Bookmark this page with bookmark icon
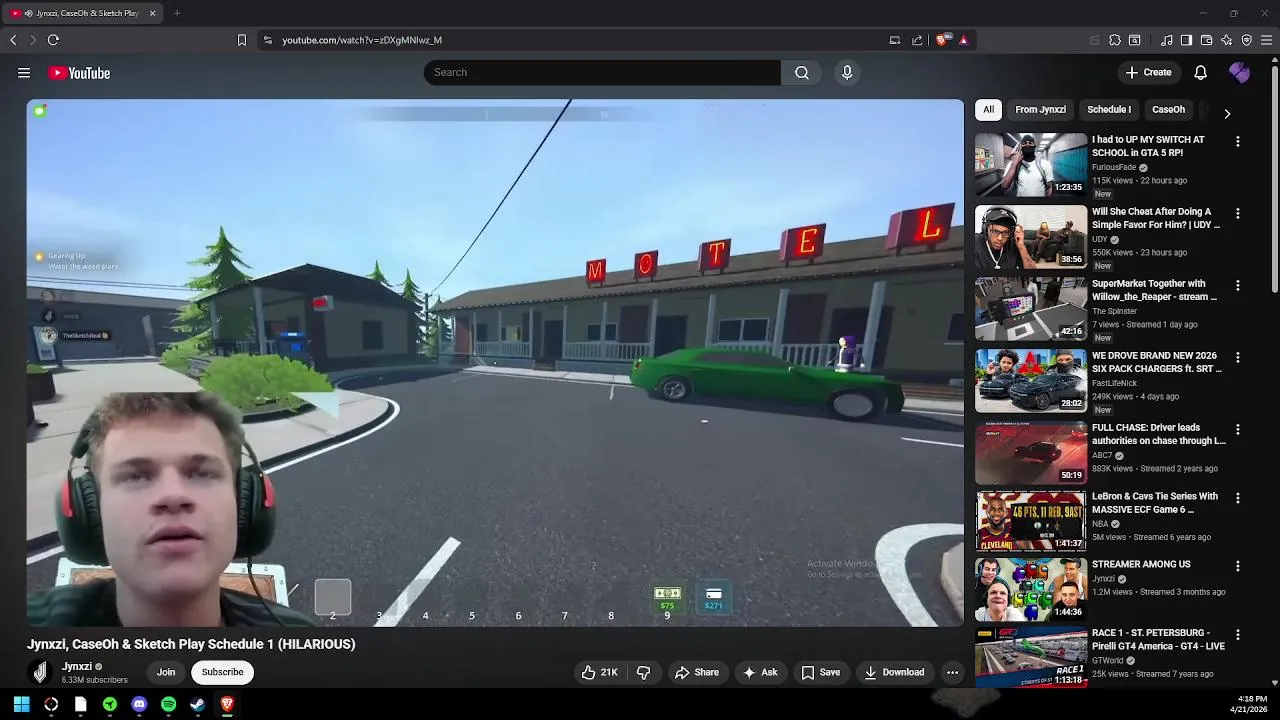The height and width of the screenshot is (720, 1280). (x=241, y=40)
